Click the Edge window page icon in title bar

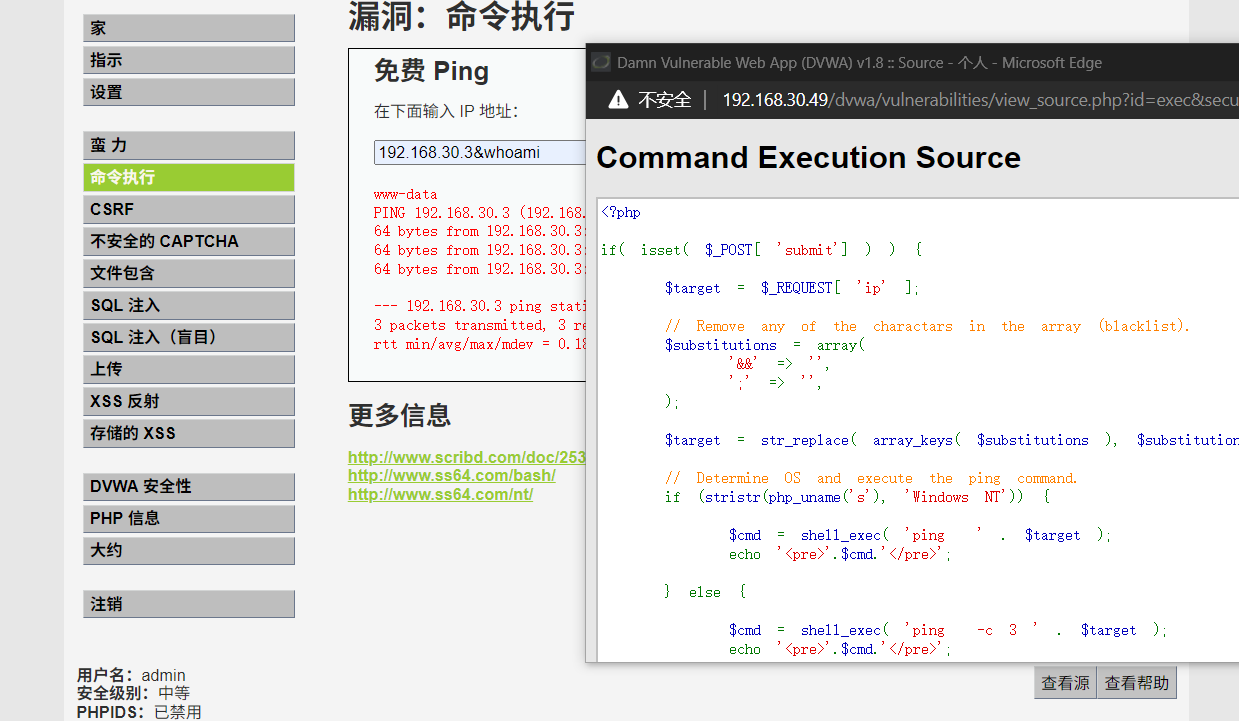[x=601, y=62]
